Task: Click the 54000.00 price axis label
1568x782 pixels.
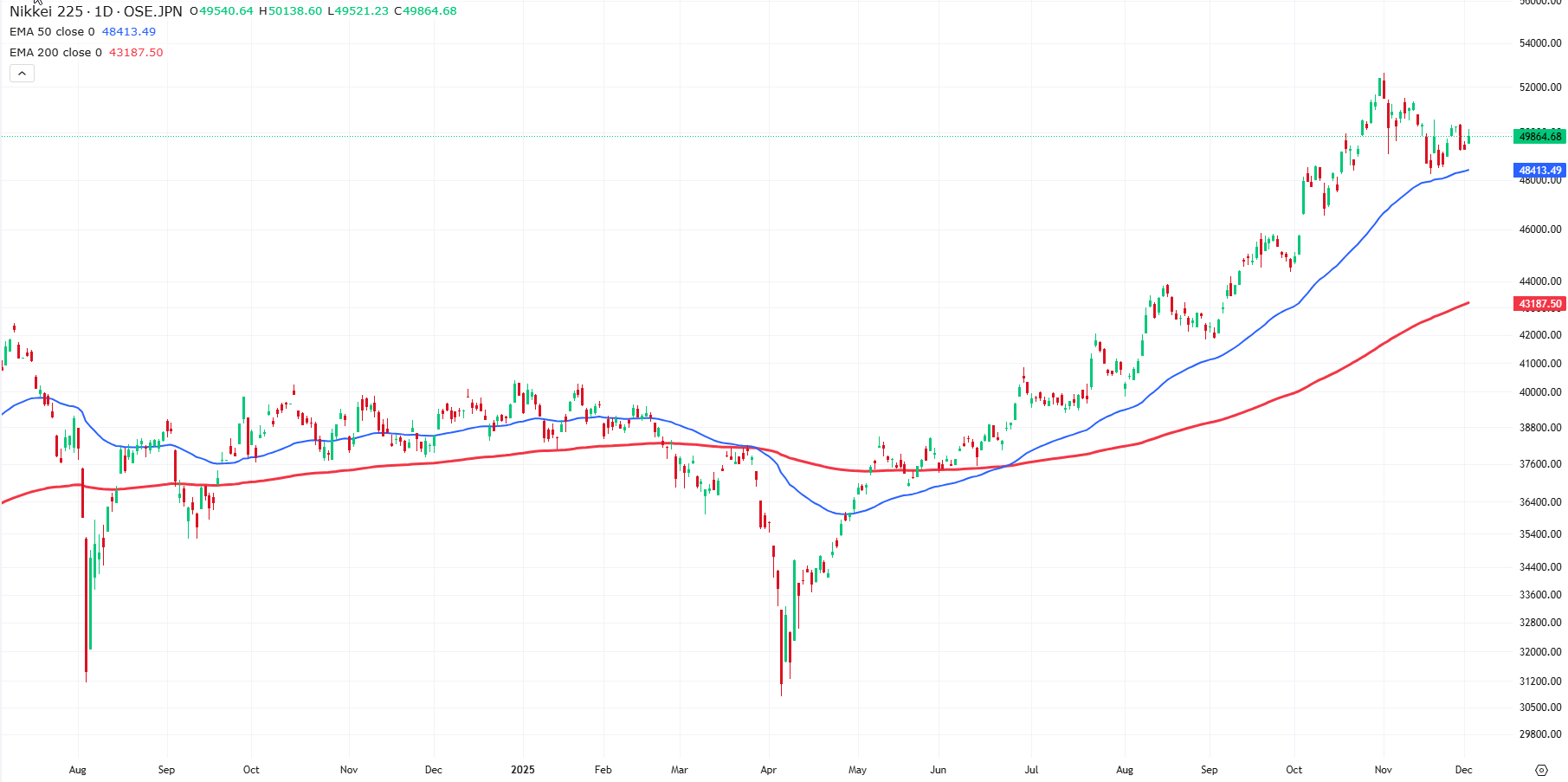Action: 1540,43
